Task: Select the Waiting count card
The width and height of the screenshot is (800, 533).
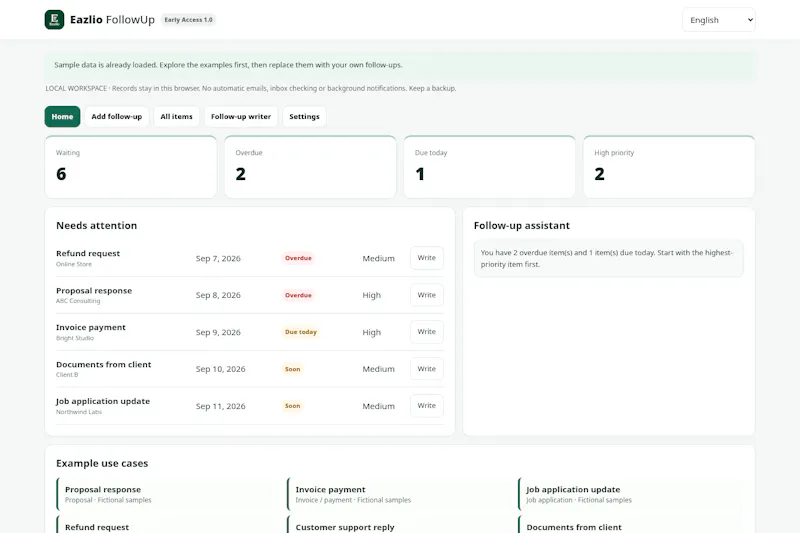Action: coord(131,167)
